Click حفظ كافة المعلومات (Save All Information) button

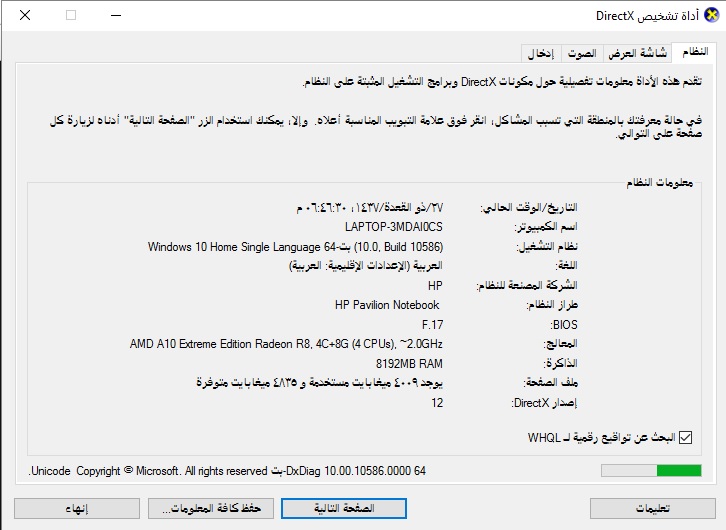211,508
